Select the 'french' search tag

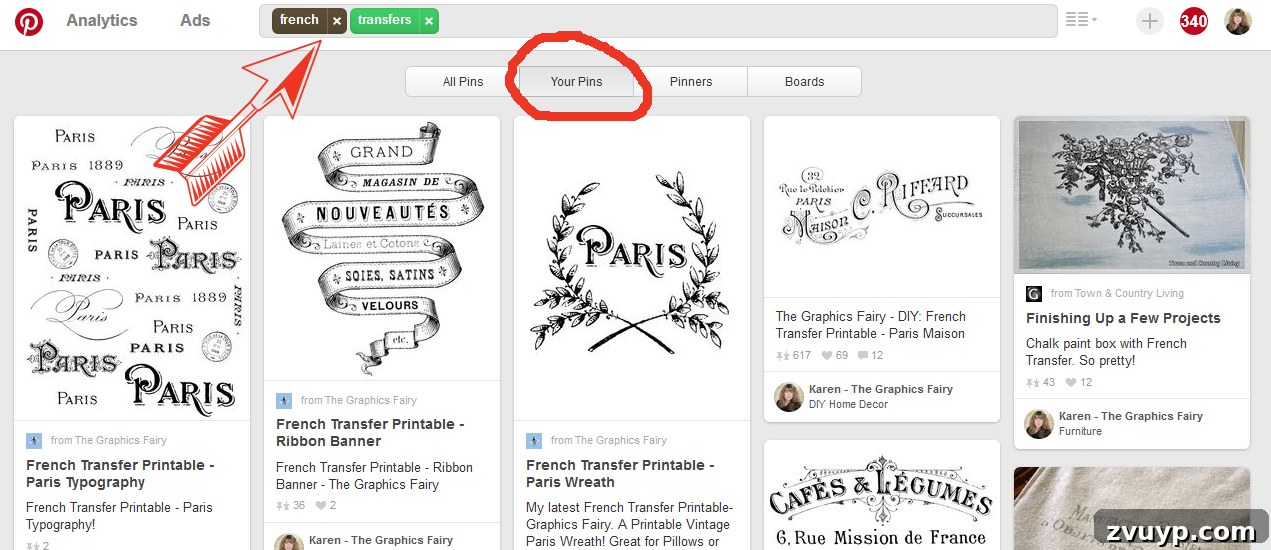point(299,20)
